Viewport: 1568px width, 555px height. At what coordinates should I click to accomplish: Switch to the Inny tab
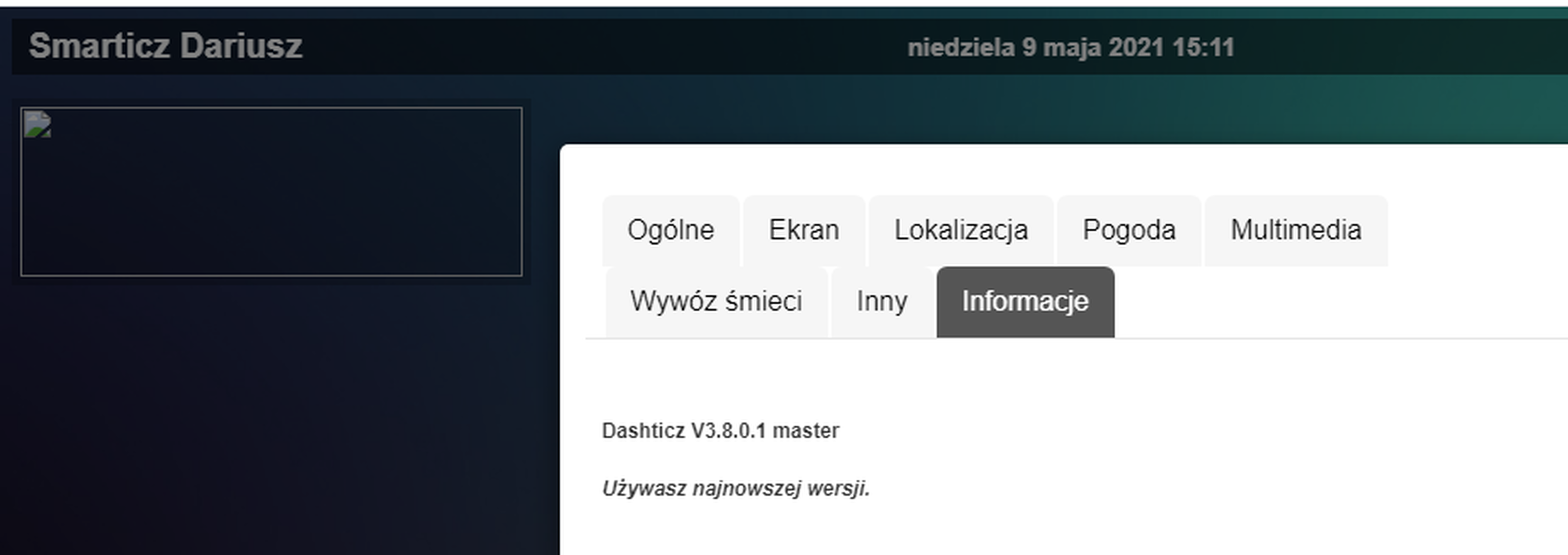tap(882, 302)
